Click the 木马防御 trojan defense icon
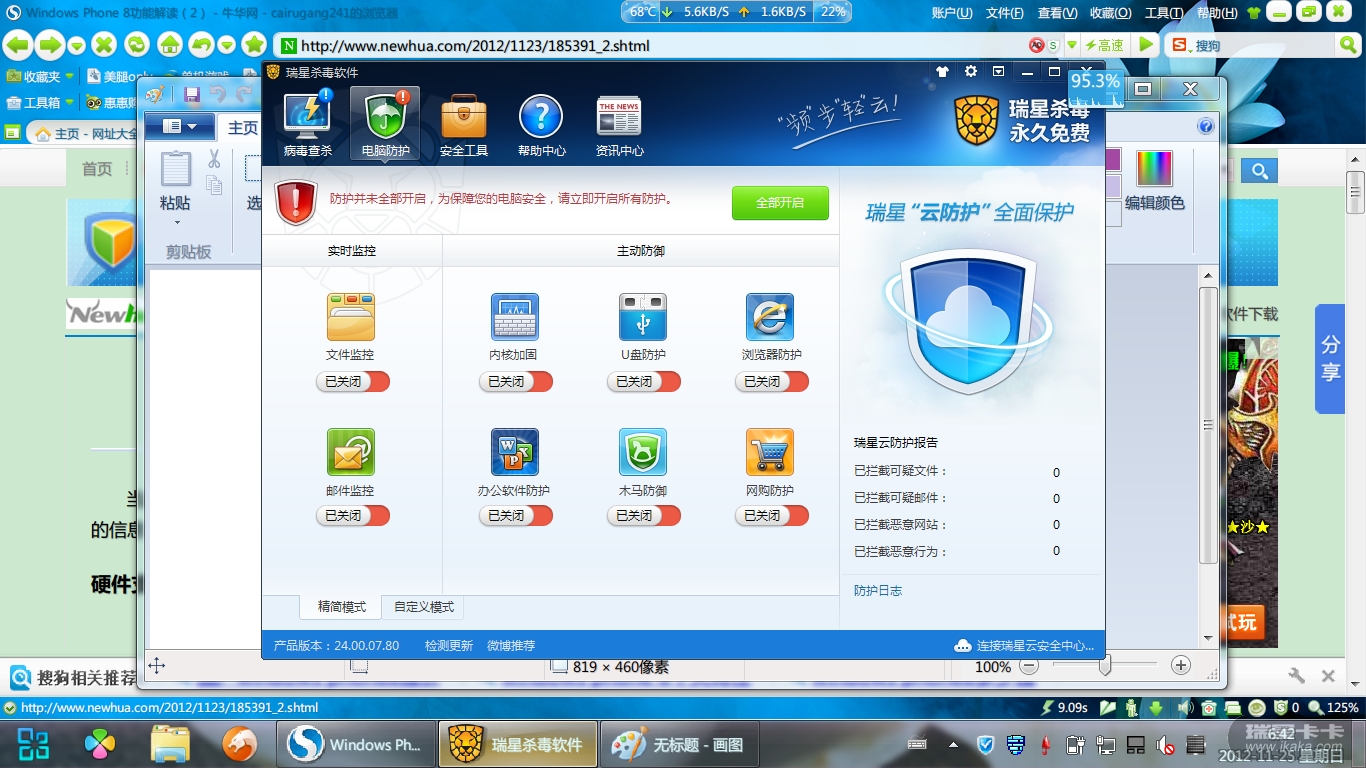 (x=643, y=452)
